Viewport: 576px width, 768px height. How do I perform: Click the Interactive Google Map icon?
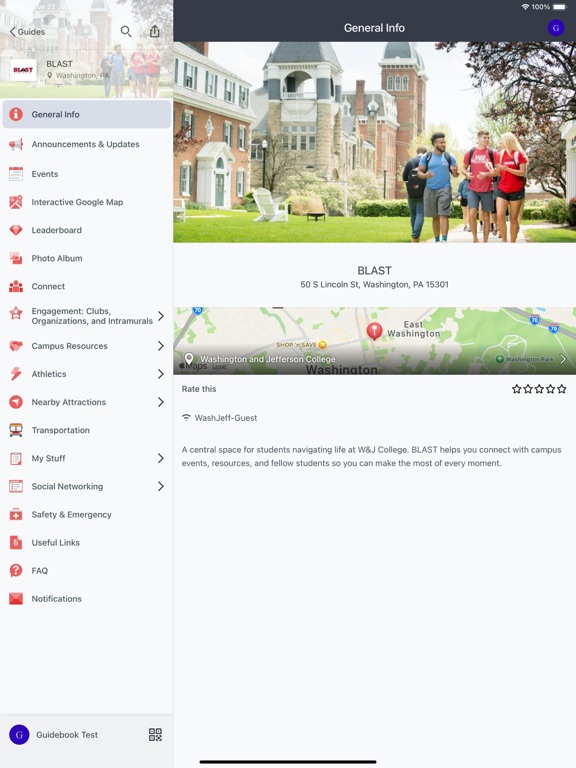click(x=16, y=202)
